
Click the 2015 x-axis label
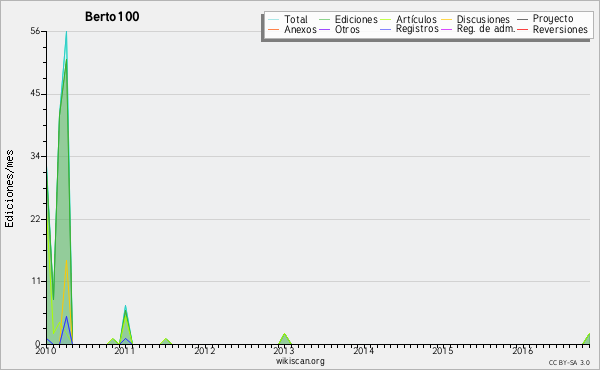pos(443,350)
